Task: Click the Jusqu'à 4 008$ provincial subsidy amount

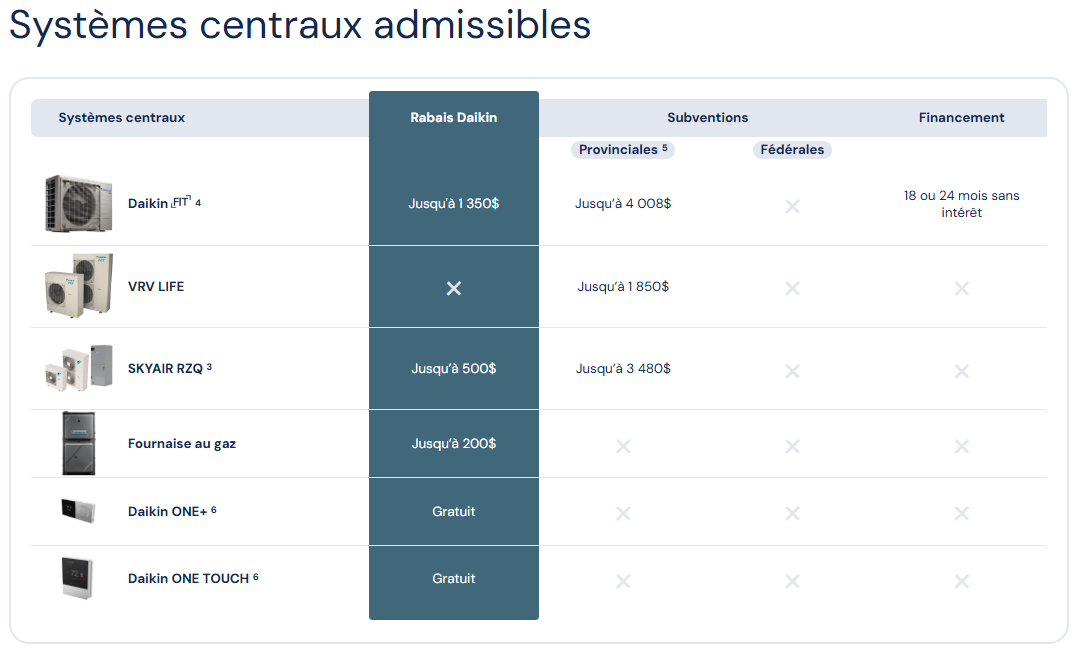Action: 623,204
